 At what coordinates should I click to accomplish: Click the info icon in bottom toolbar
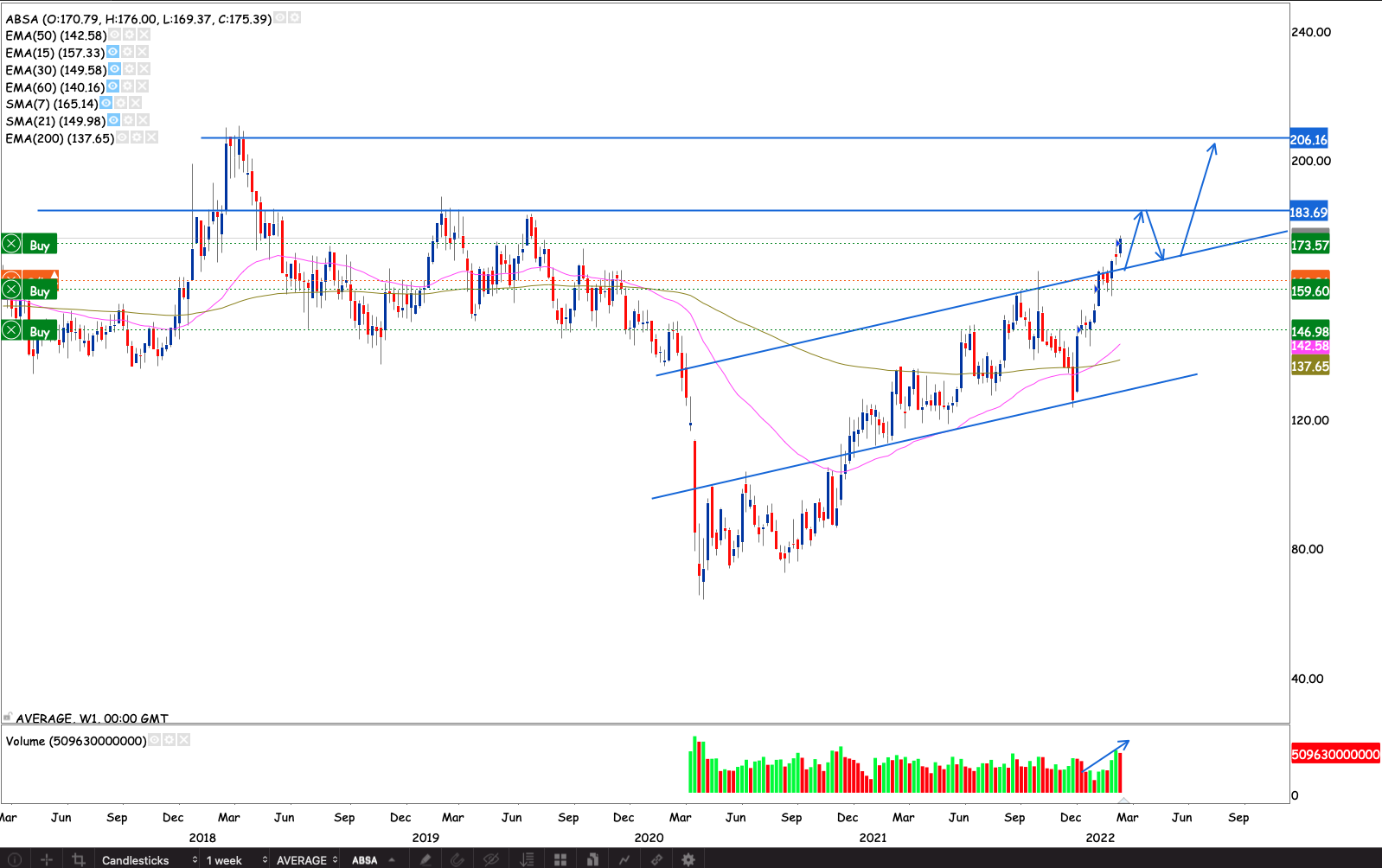[x=14, y=859]
